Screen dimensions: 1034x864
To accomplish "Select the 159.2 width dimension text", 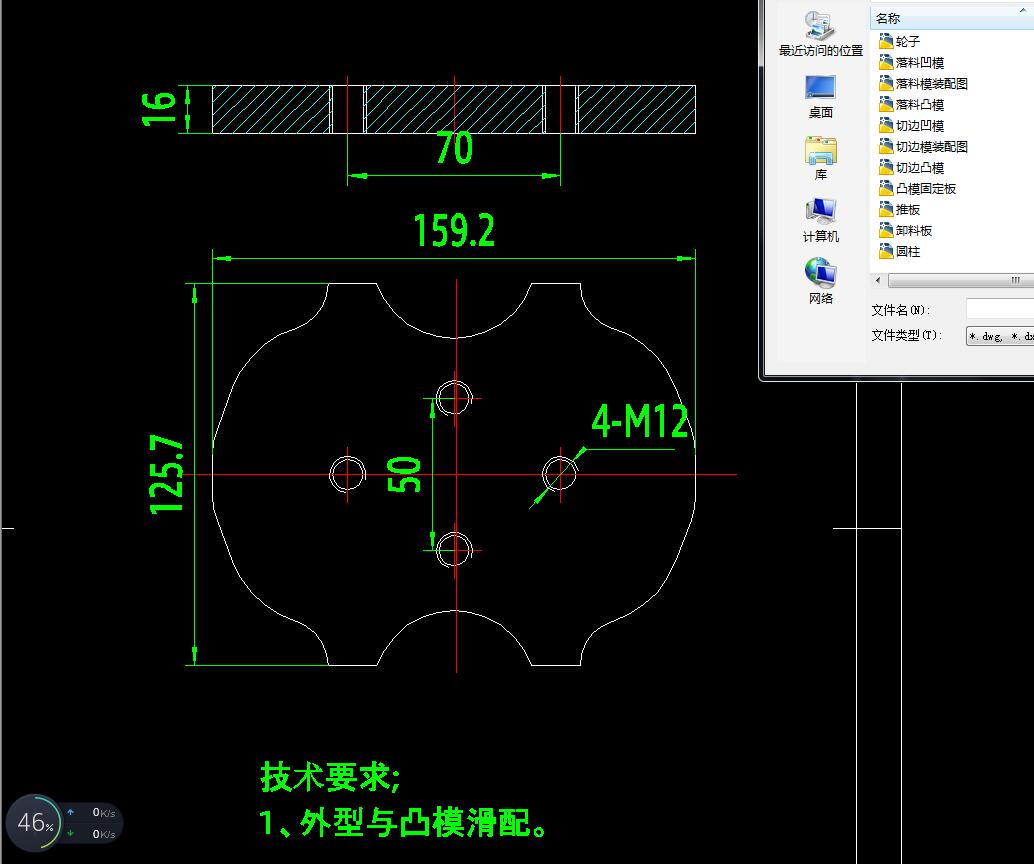I will click(x=454, y=230).
